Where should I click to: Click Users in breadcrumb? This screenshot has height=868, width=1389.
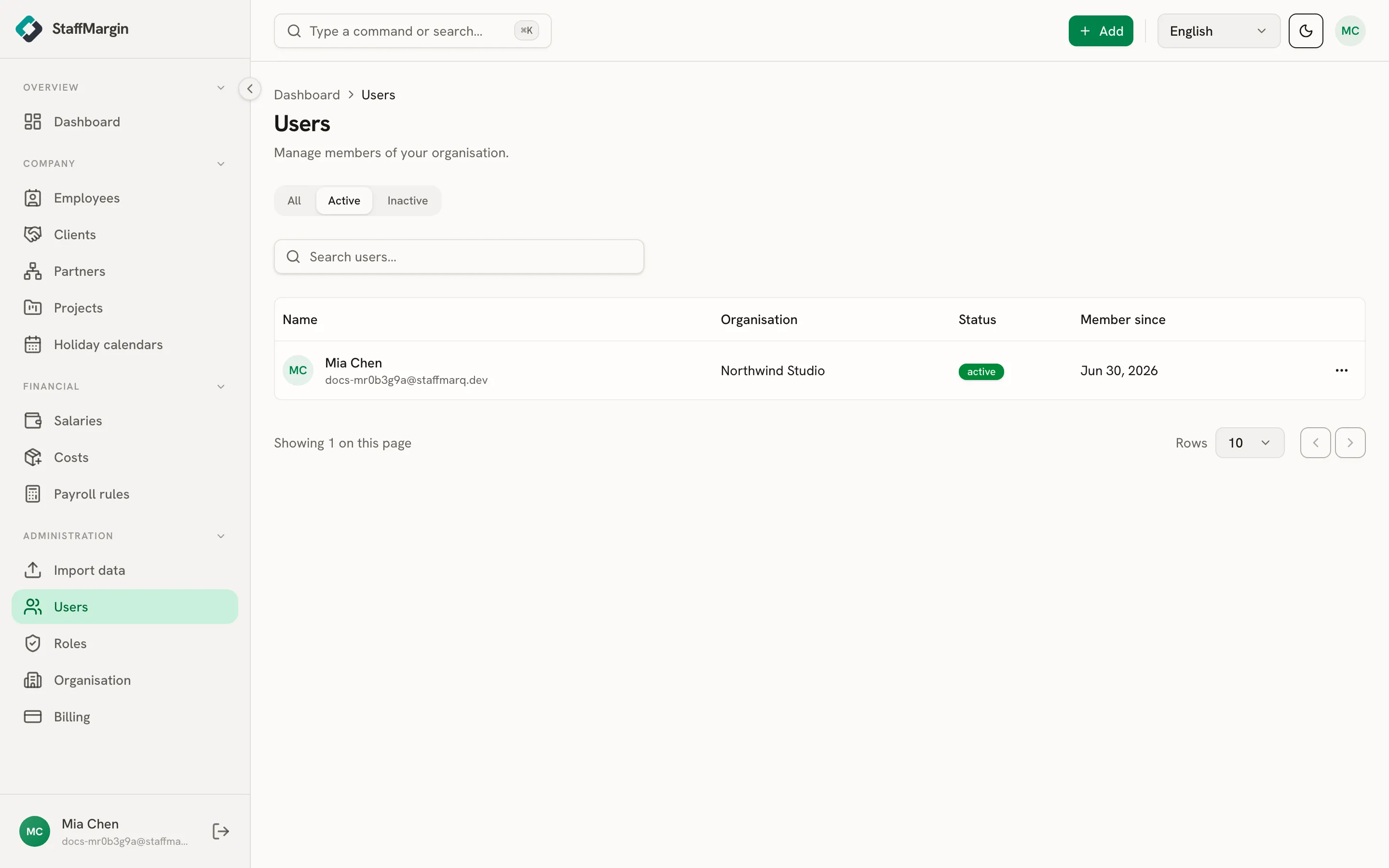point(378,95)
